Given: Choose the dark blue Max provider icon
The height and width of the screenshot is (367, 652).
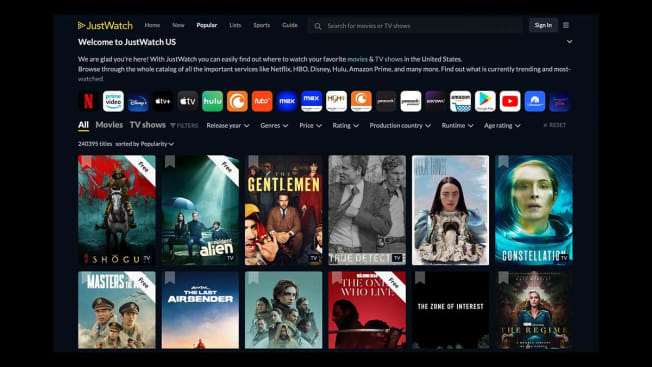Looking at the screenshot, I should (287, 101).
